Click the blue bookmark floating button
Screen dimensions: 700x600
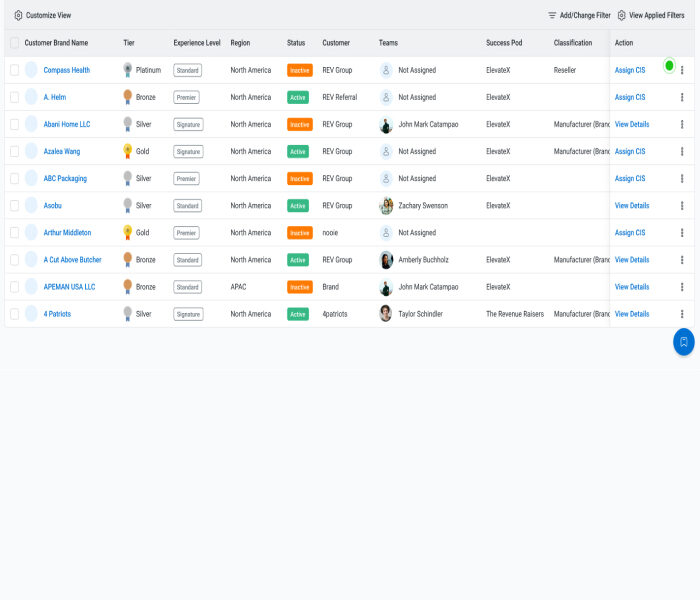tap(683, 342)
